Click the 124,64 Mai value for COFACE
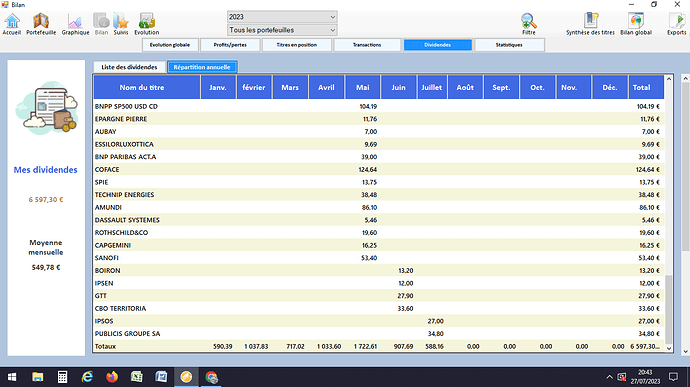 [x=368, y=170]
